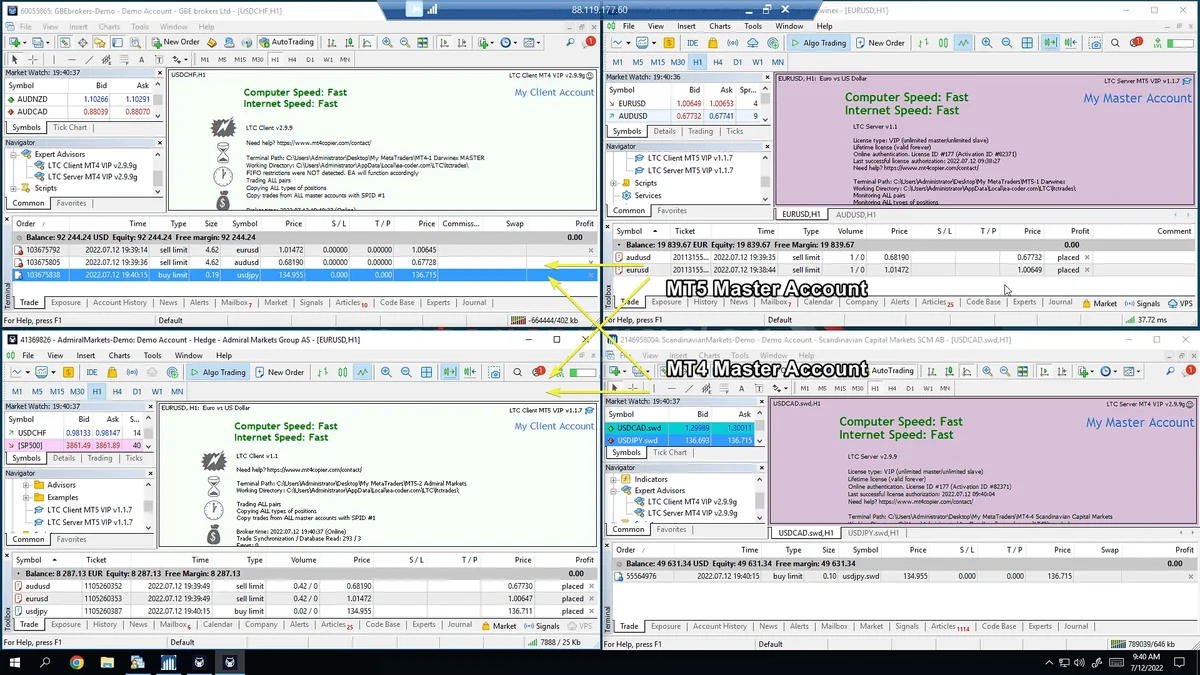Toggle Navigator star icon in GBE window

tap(100, 42)
